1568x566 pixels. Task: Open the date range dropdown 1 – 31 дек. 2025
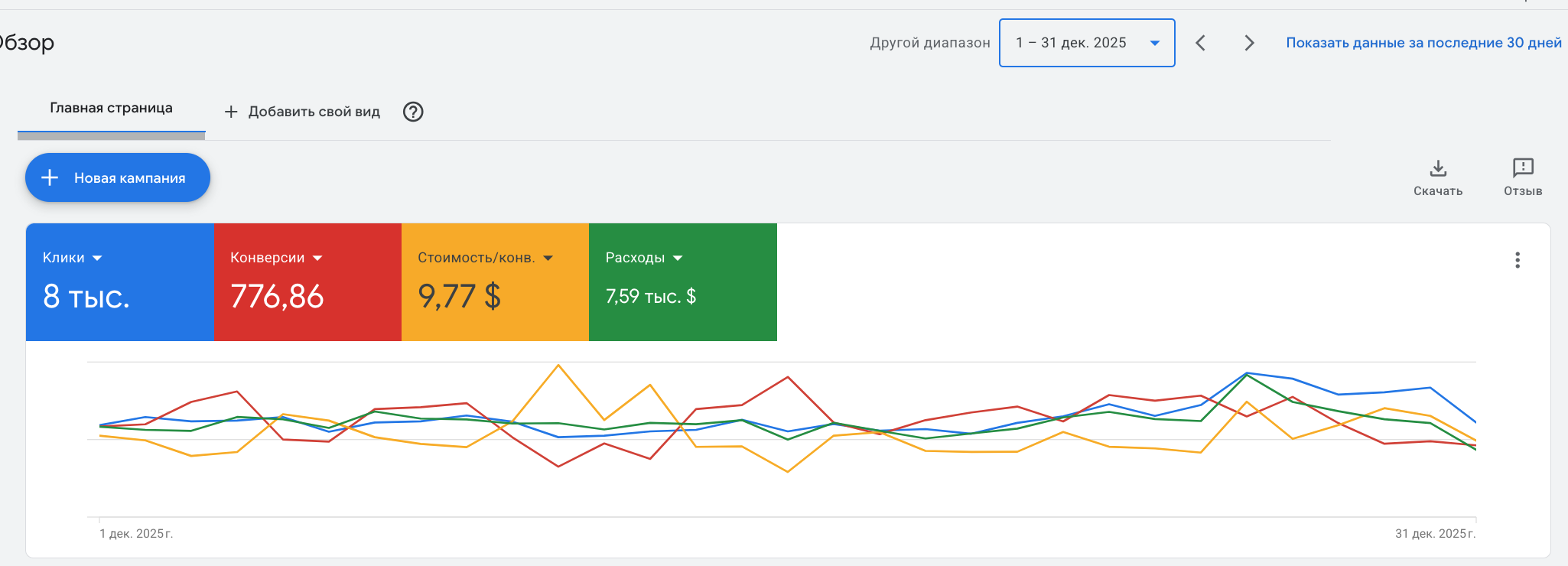click(1087, 43)
